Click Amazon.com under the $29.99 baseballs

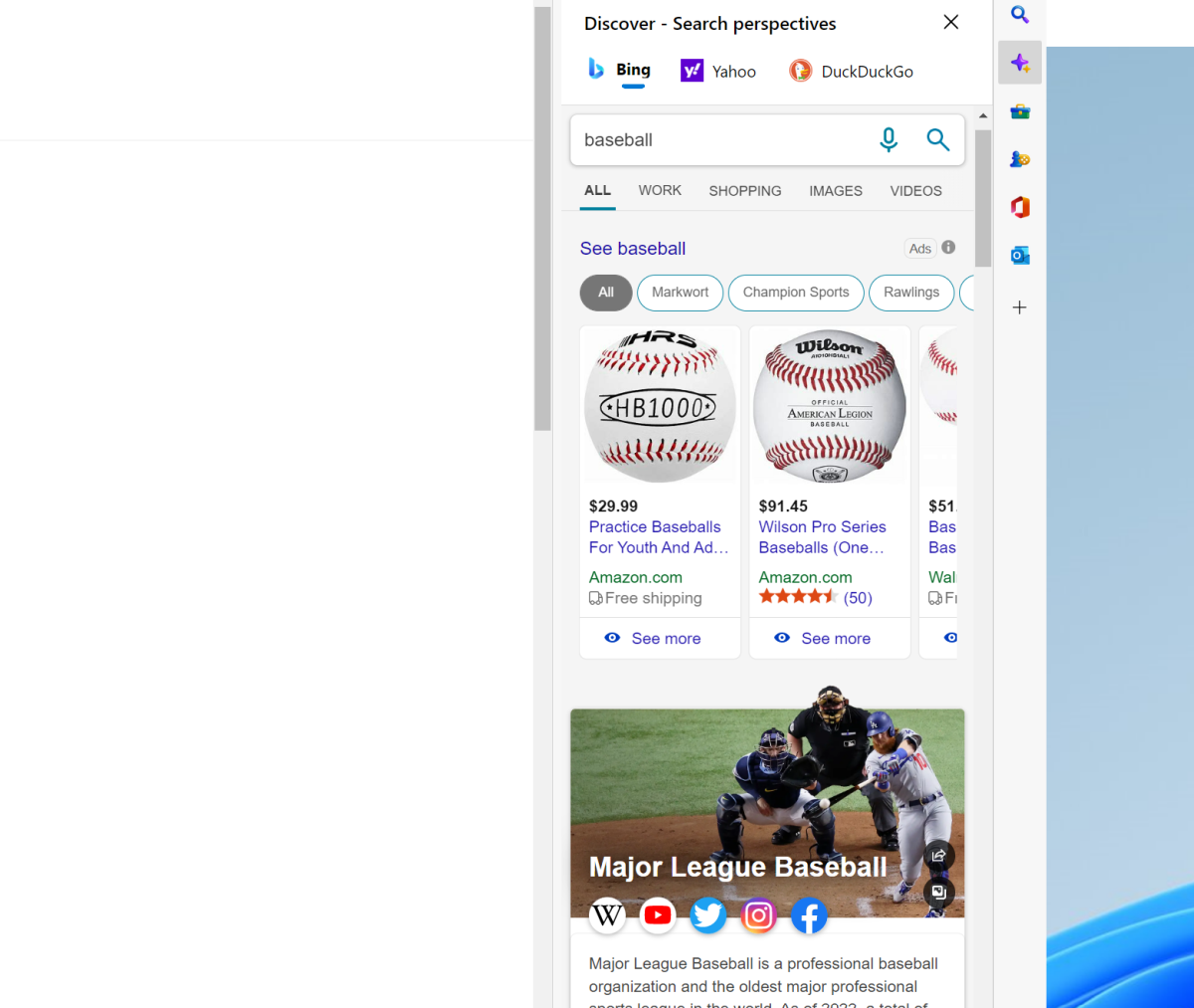636,577
